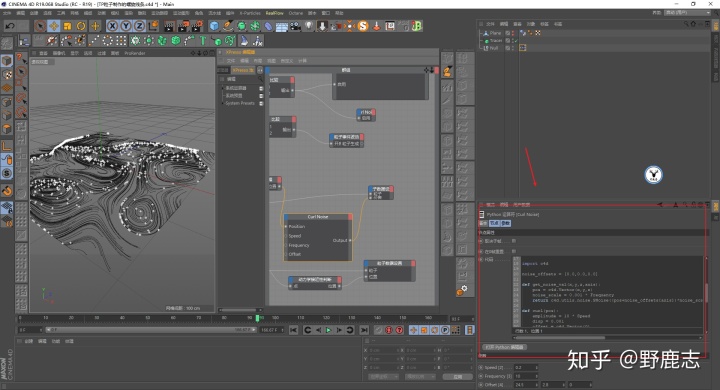
Task: Click the Curl Noise Speed port
Action: tap(286, 236)
